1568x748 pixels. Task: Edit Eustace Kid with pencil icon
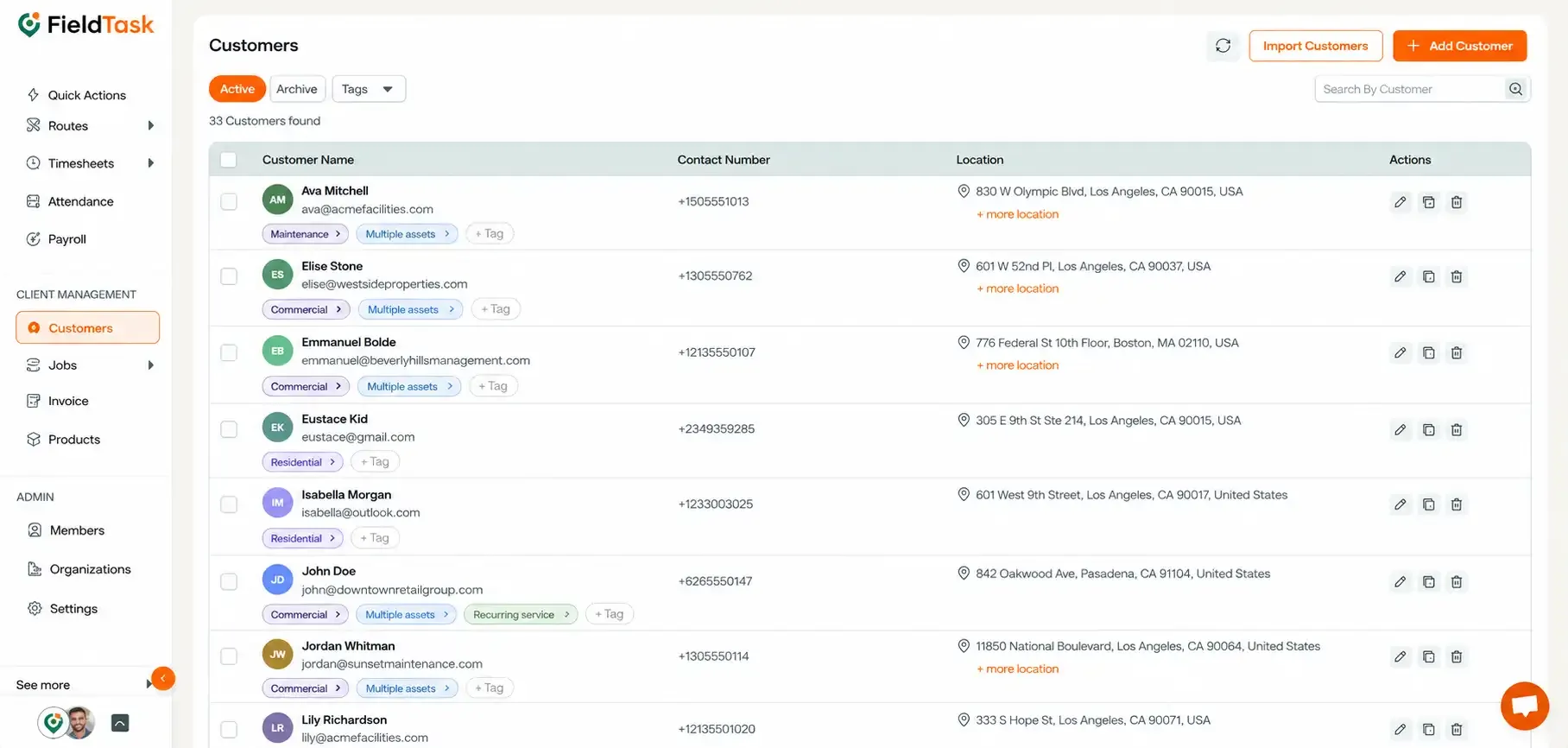tap(1400, 429)
